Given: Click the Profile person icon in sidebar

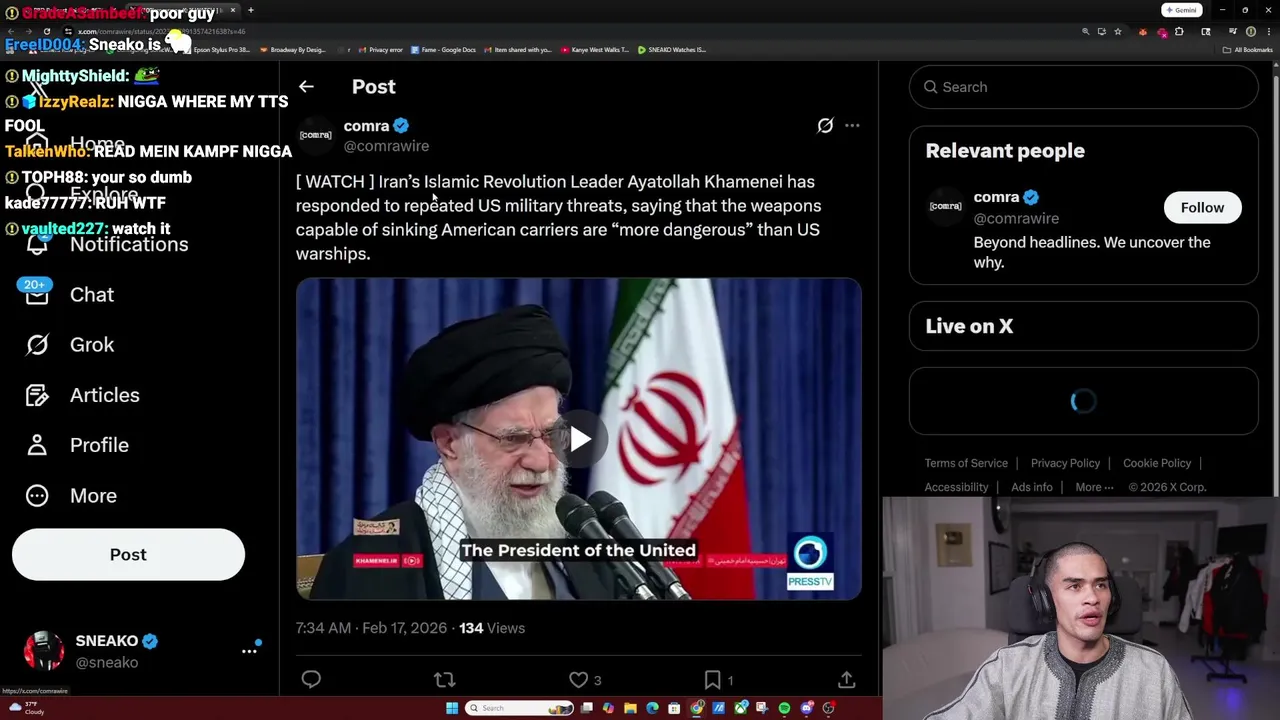Looking at the screenshot, I should [x=37, y=445].
